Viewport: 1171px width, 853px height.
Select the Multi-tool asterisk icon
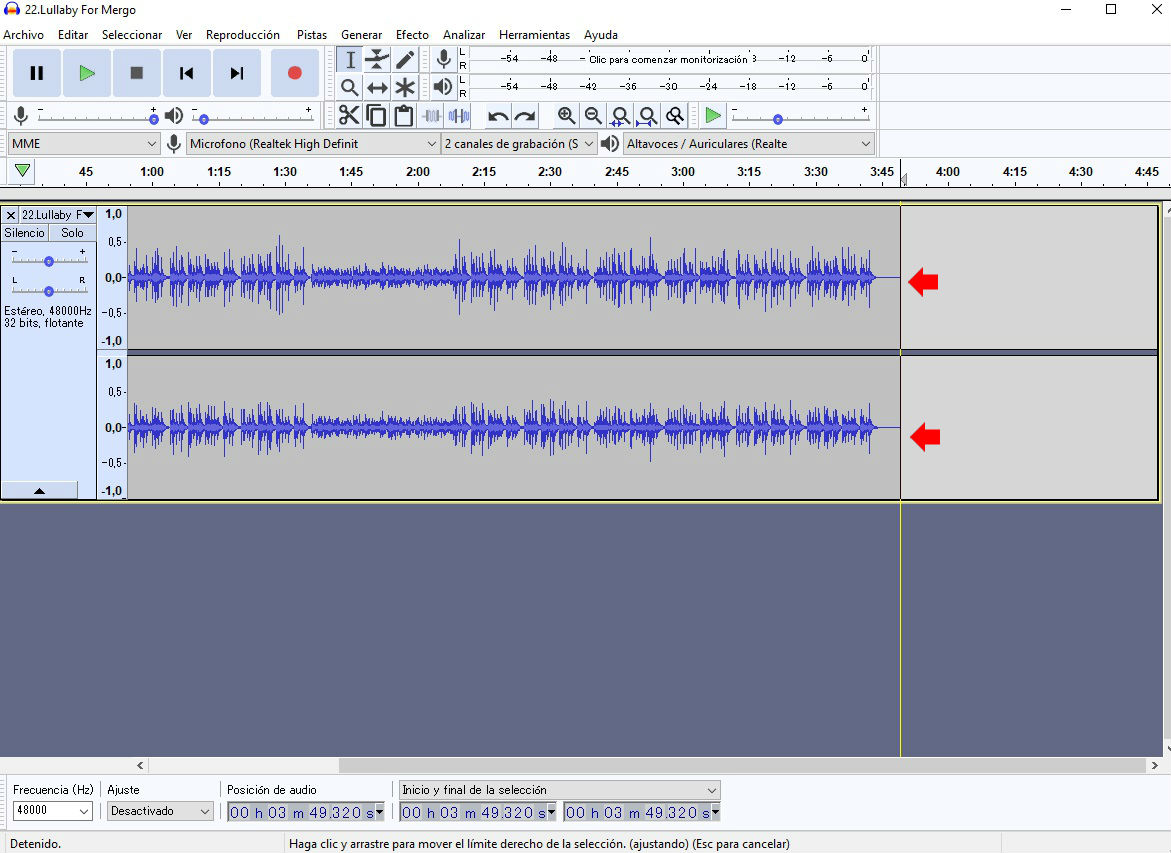(404, 88)
